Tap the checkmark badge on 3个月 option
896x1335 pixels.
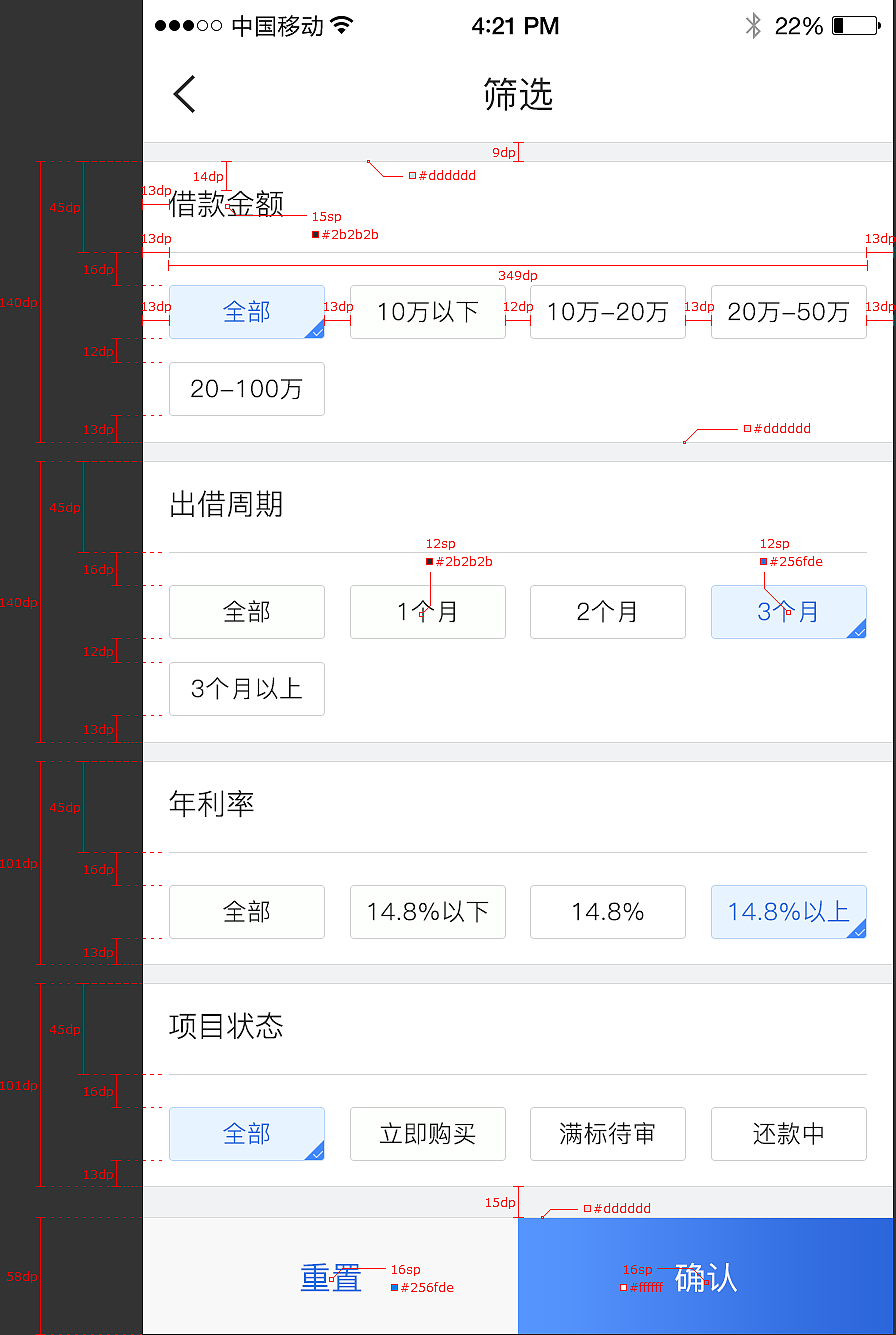click(x=857, y=631)
